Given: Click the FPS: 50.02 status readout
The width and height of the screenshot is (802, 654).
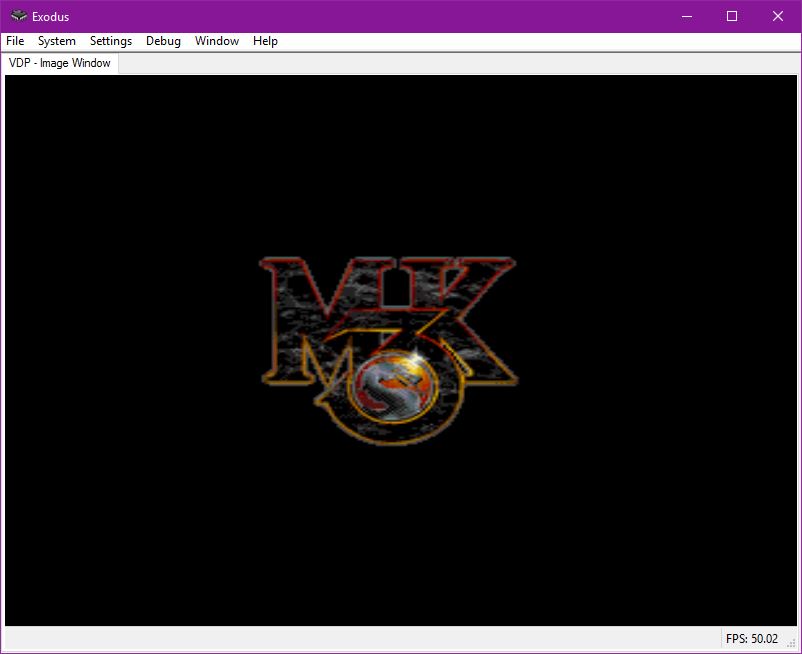Looking at the screenshot, I should point(751,639).
